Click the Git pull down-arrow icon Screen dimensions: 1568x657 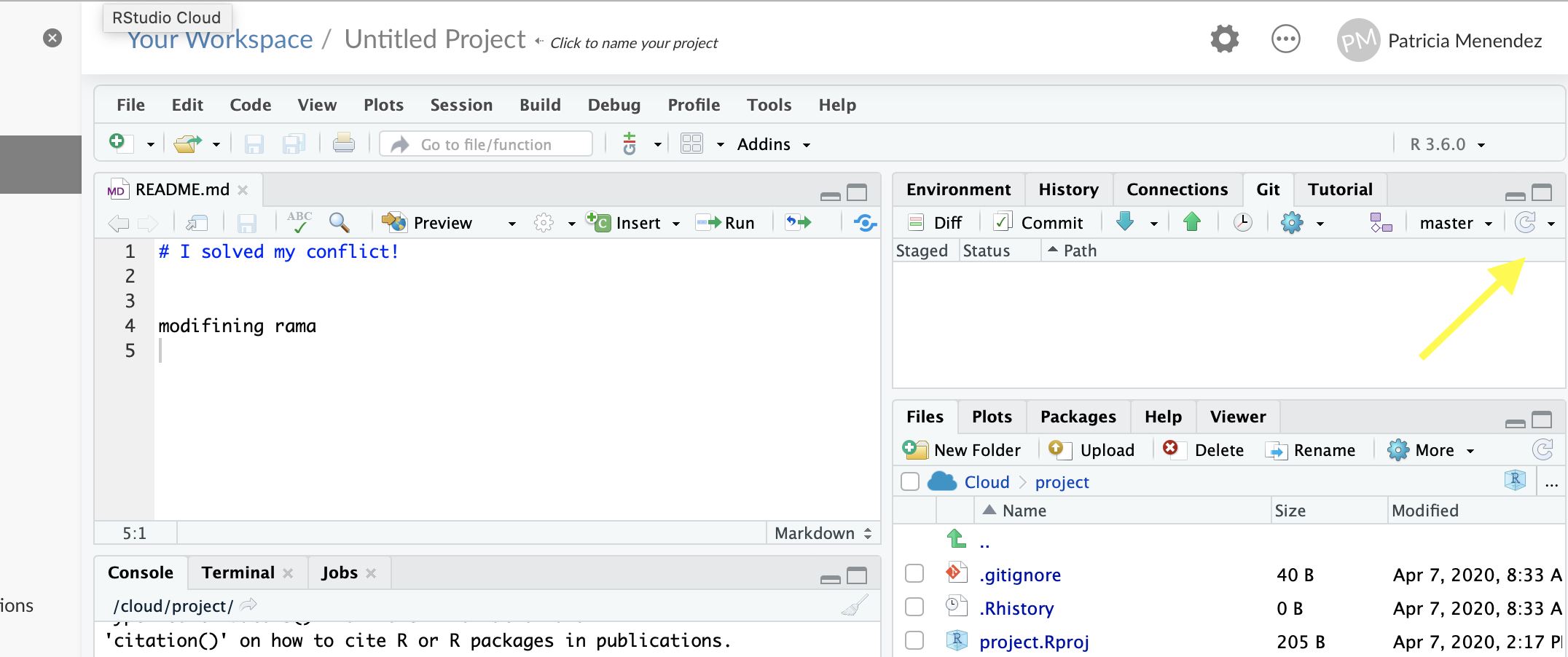tap(1125, 222)
